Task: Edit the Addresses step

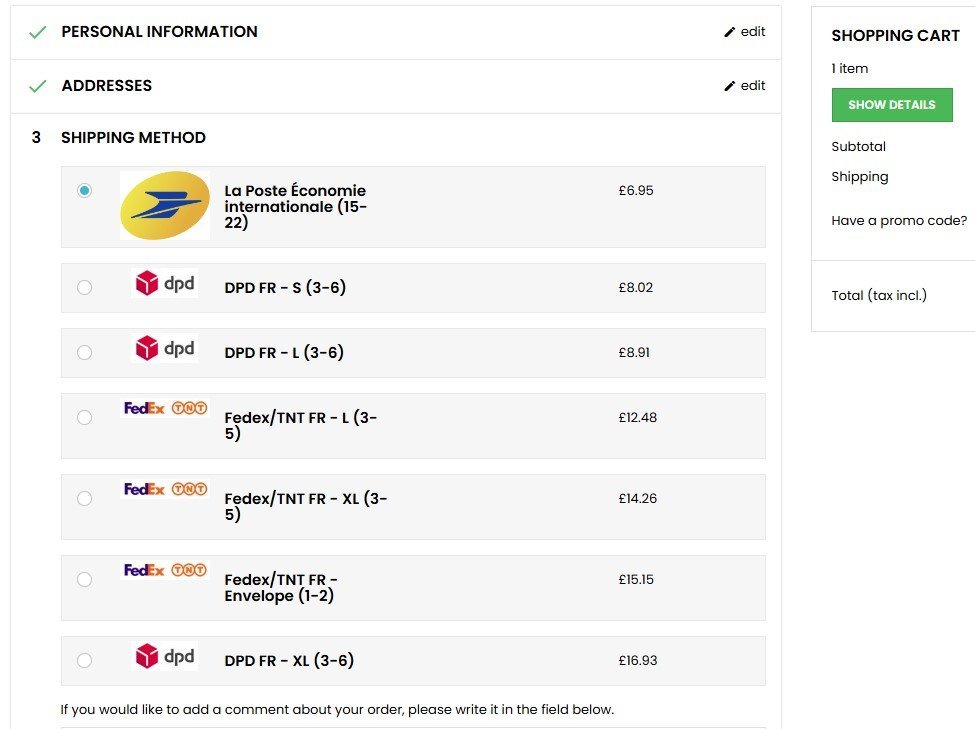Action: pyautogui.click(x=745, y=86)
